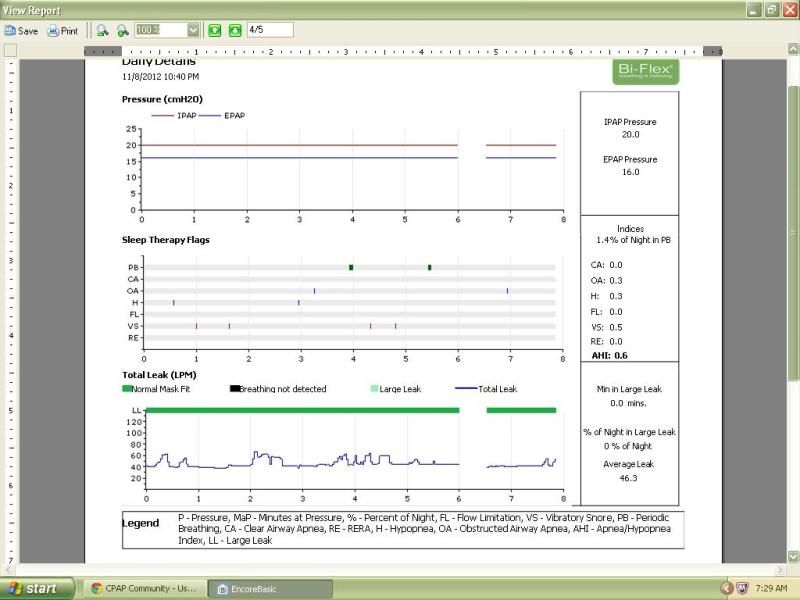
Task: Click the date 11/8/2012 10:40 PM
Action: (x=160, y=77)
